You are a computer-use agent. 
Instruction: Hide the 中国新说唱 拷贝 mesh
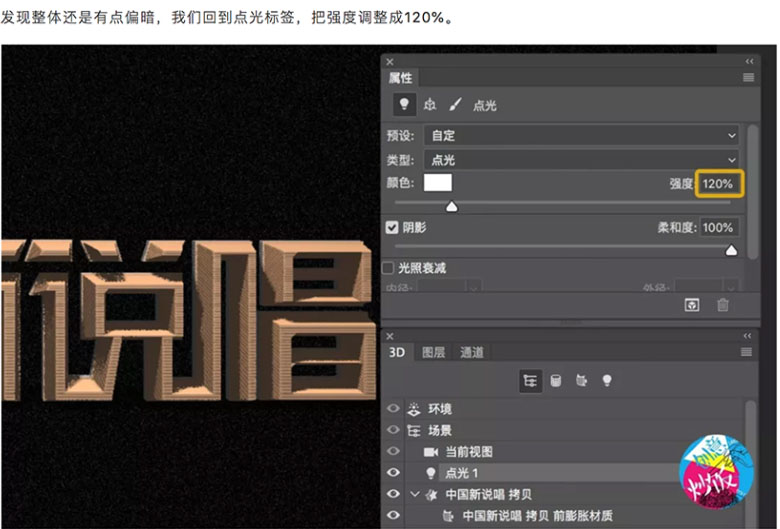[x=393, y=494]
